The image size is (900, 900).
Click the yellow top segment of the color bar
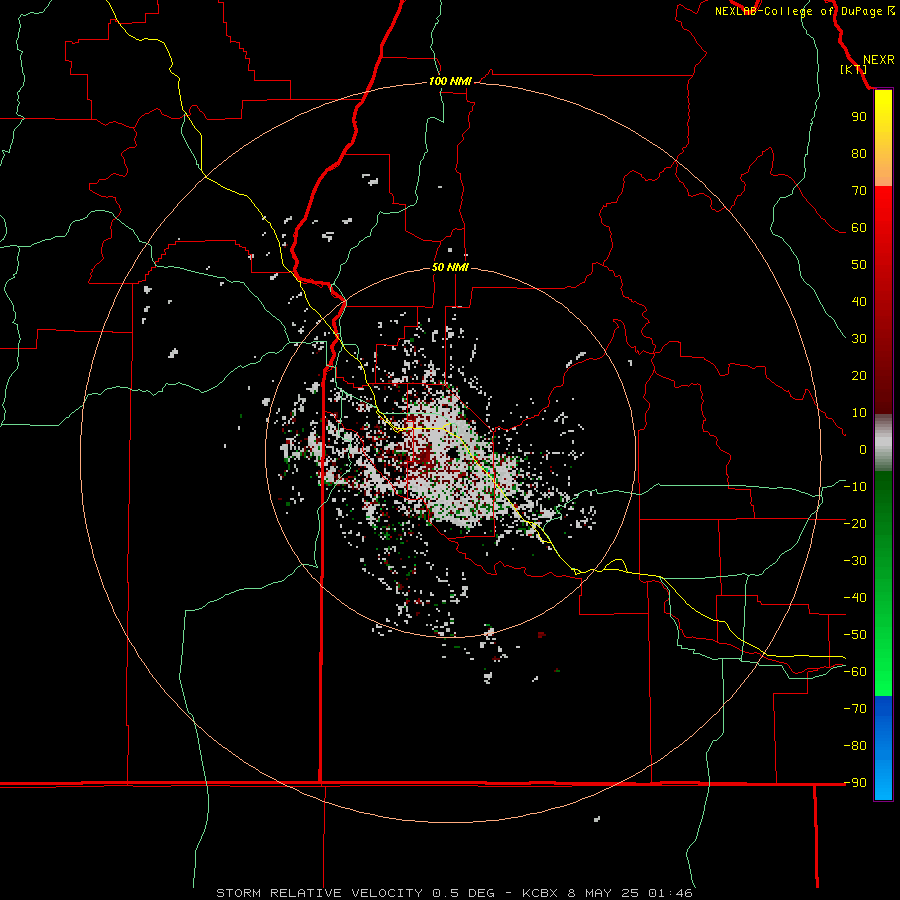pos(883,138)
